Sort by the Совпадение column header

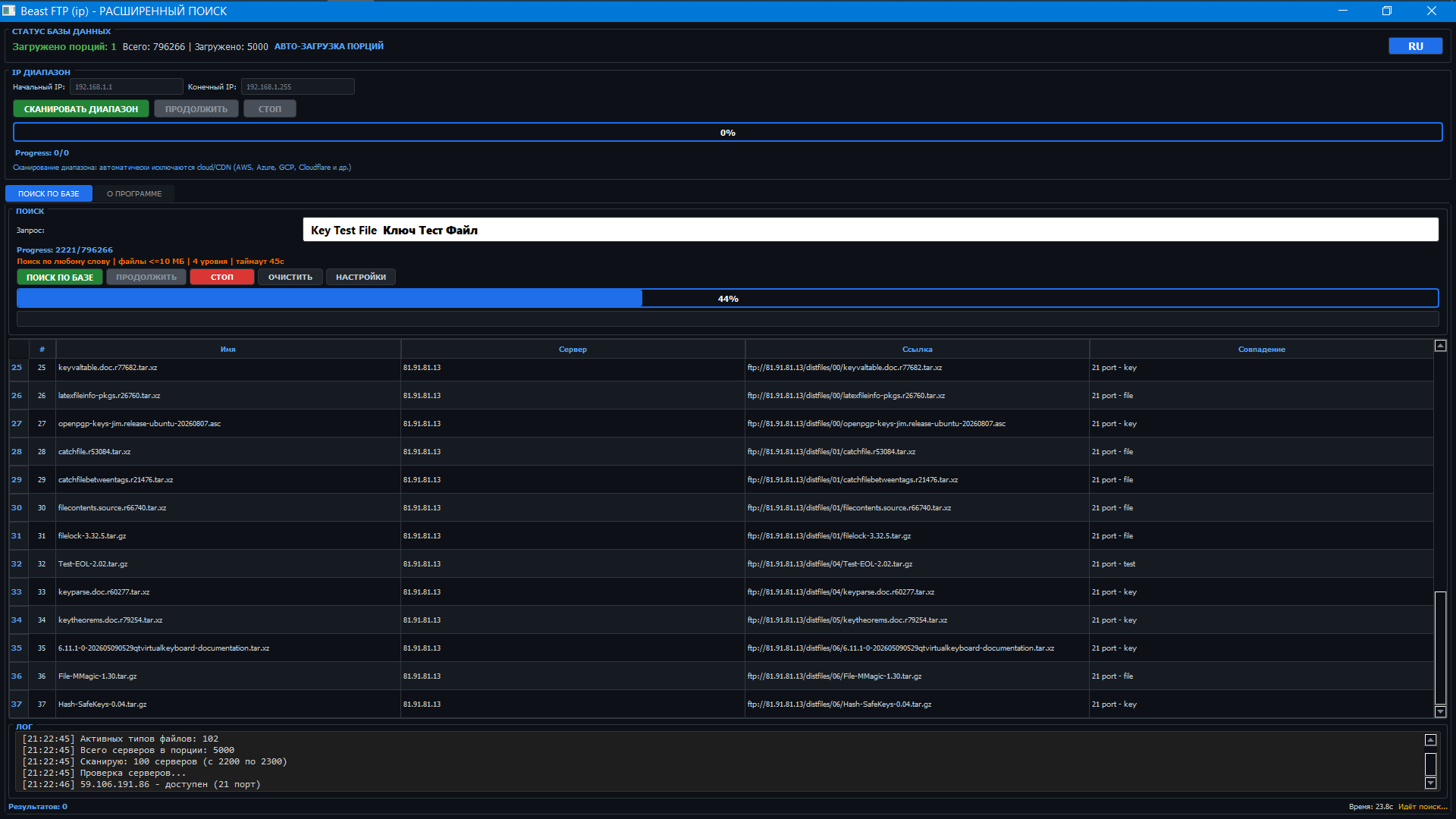tap(1262, 350)
